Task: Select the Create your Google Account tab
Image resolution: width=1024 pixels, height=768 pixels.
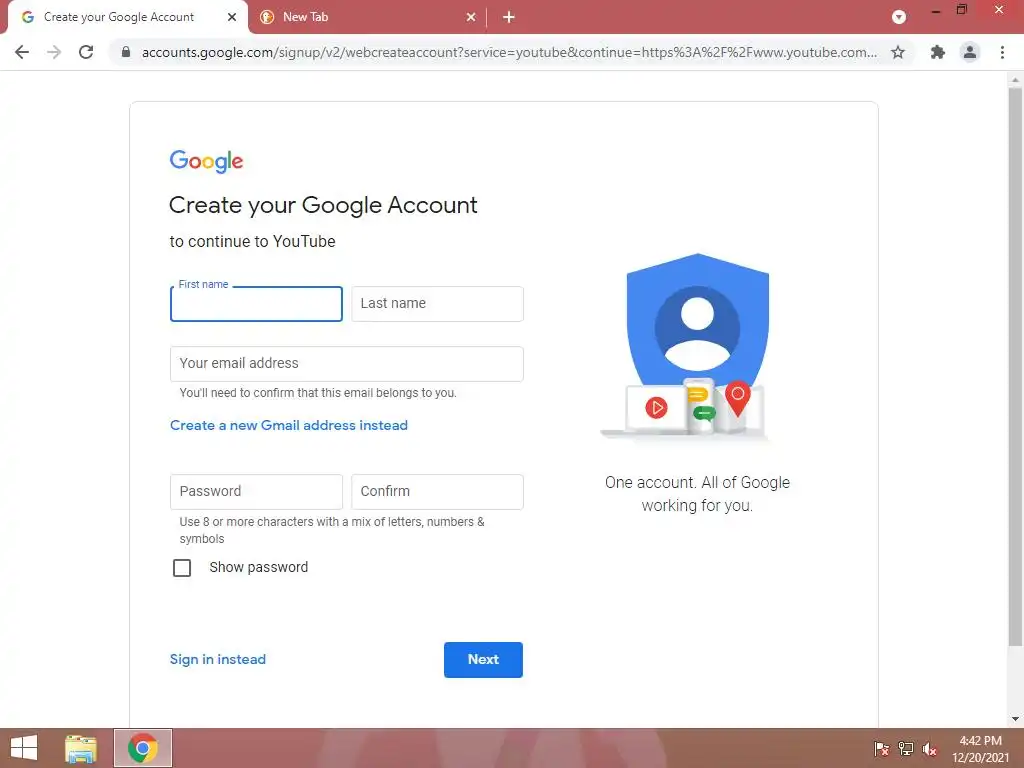Action: point(127,17)
